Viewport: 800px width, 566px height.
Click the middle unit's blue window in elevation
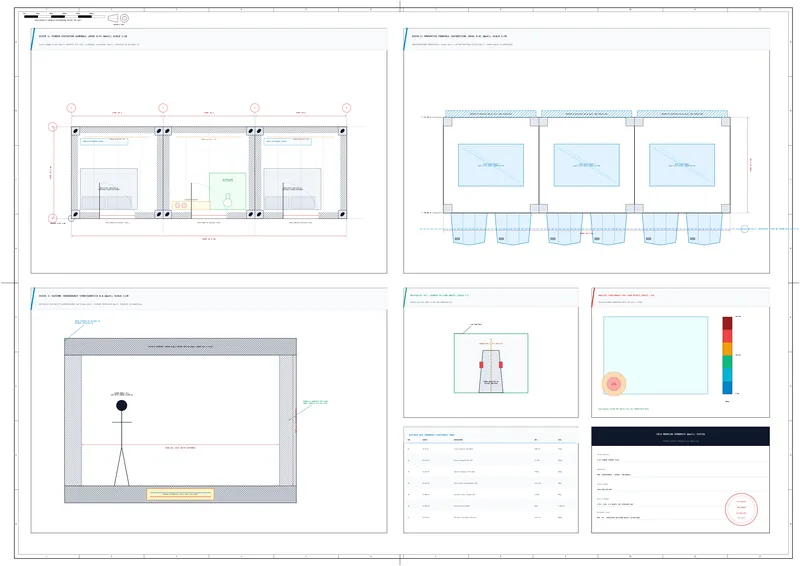click(x=587, y=165)
